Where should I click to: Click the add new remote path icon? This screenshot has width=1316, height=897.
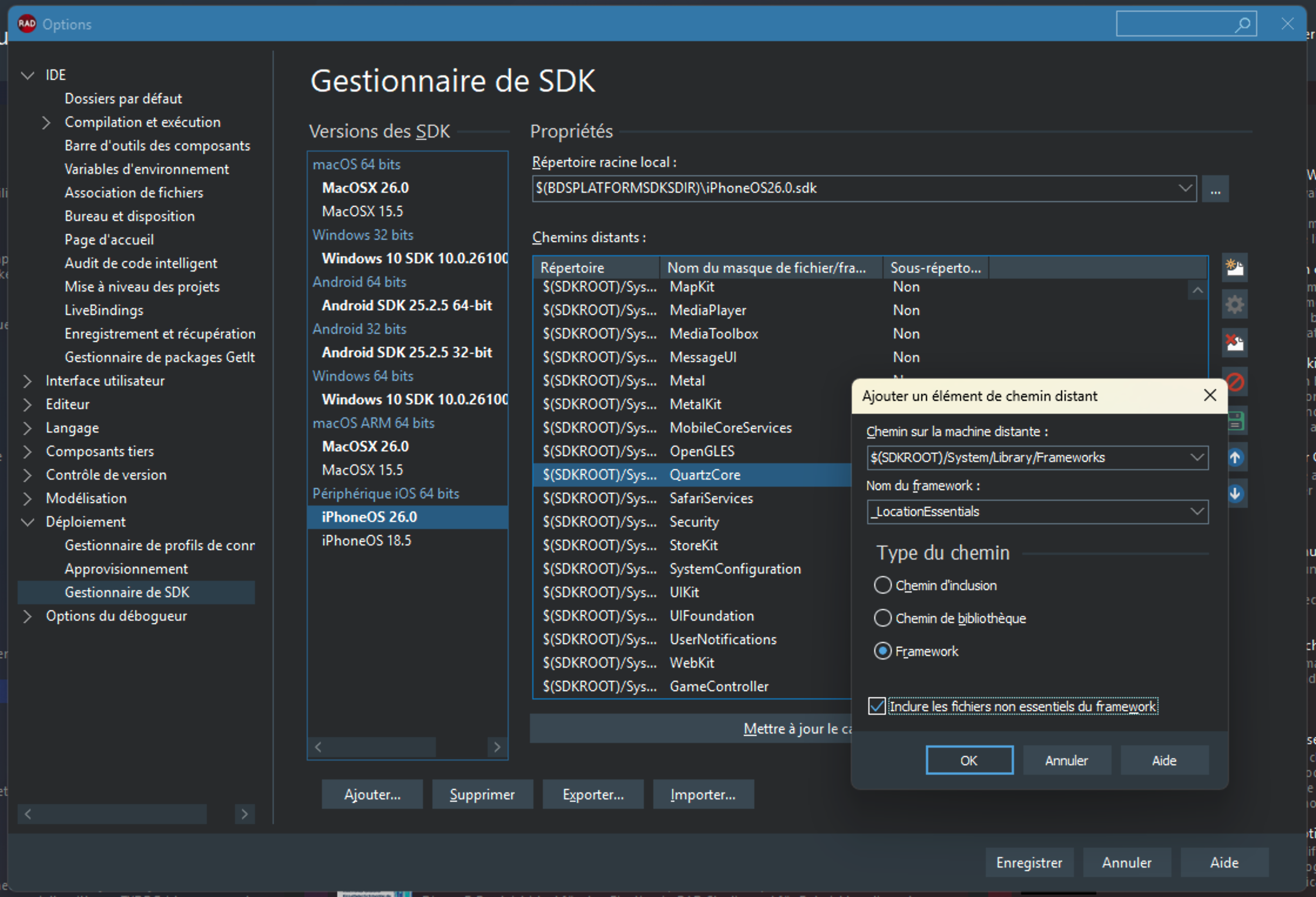point(1234,268)
